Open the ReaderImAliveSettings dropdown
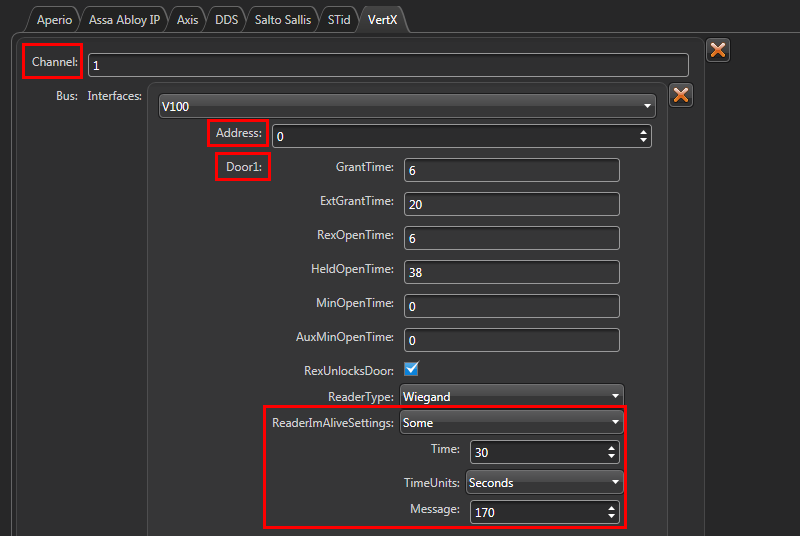The height and width of the screenshot is (536, 800). coord(511,423)
